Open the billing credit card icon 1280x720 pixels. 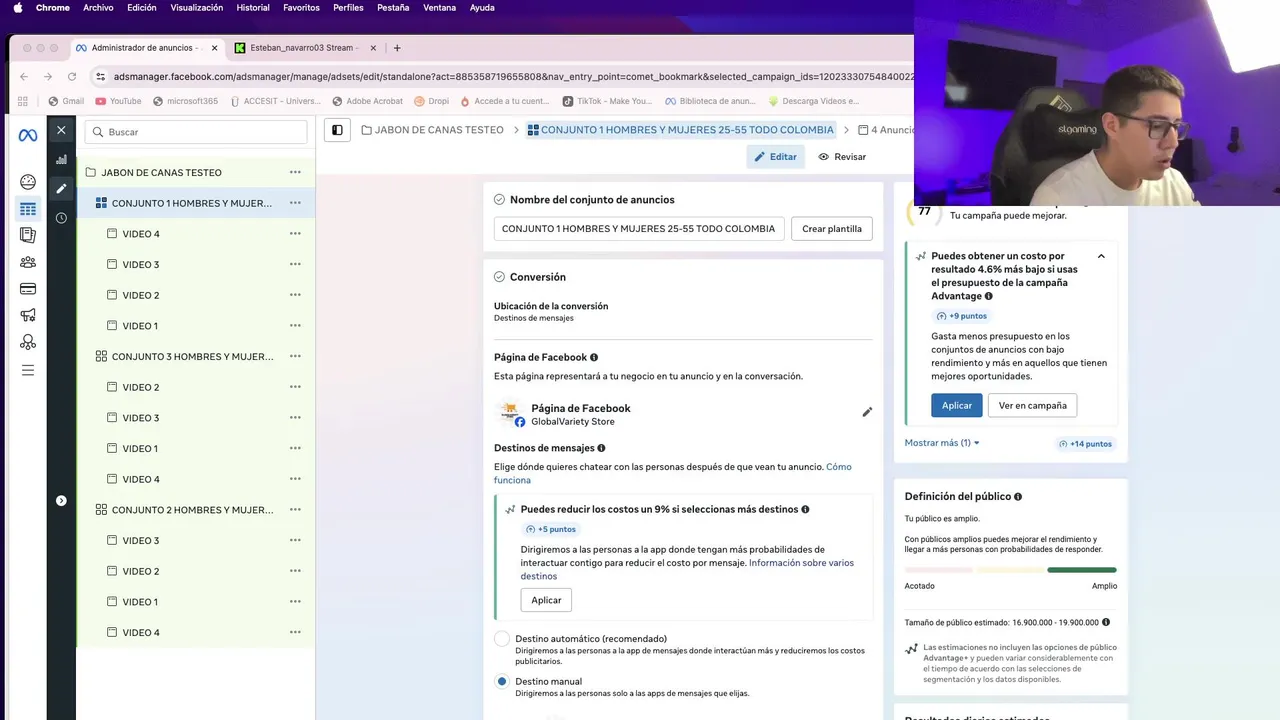28,289
